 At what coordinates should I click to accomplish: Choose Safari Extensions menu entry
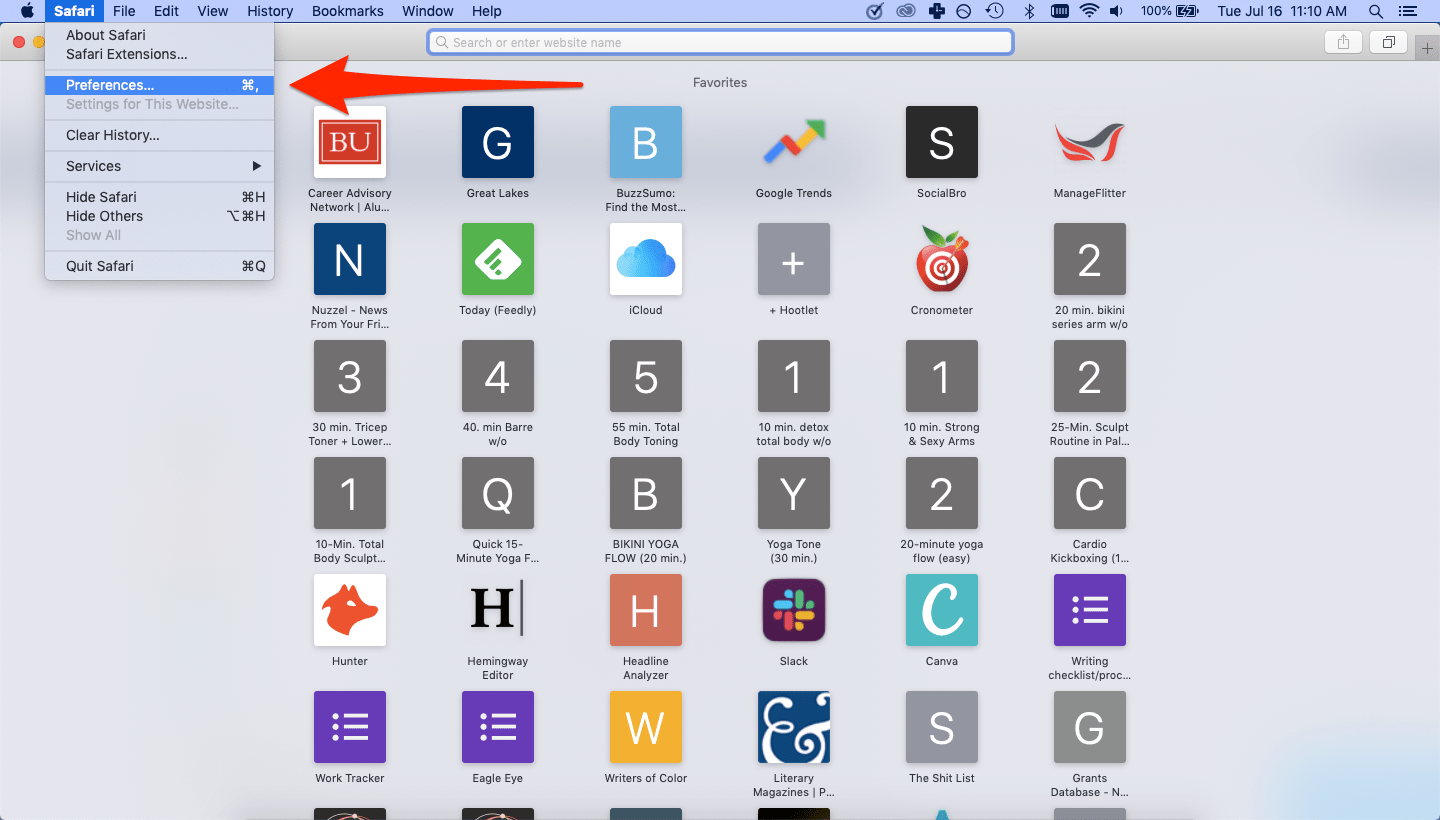click(x=160, y=54)
